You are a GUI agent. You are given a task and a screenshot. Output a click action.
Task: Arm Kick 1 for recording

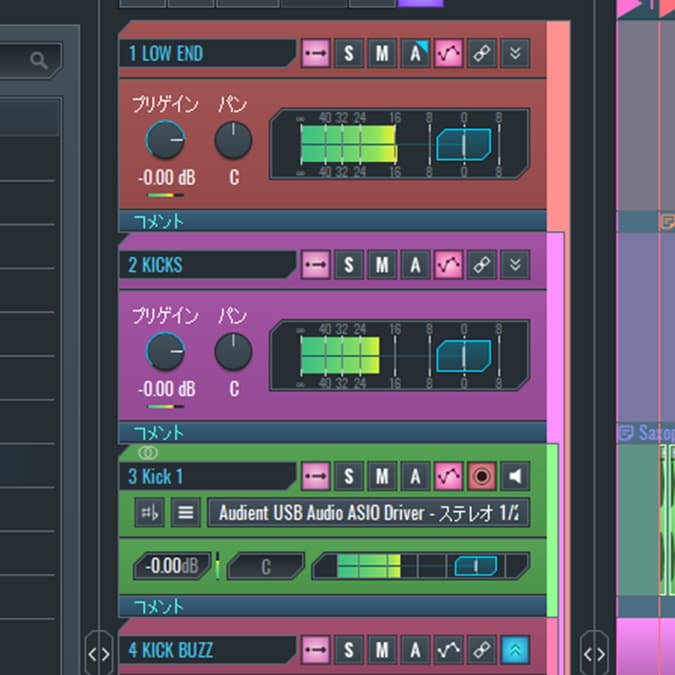click(x=482, y=476)
